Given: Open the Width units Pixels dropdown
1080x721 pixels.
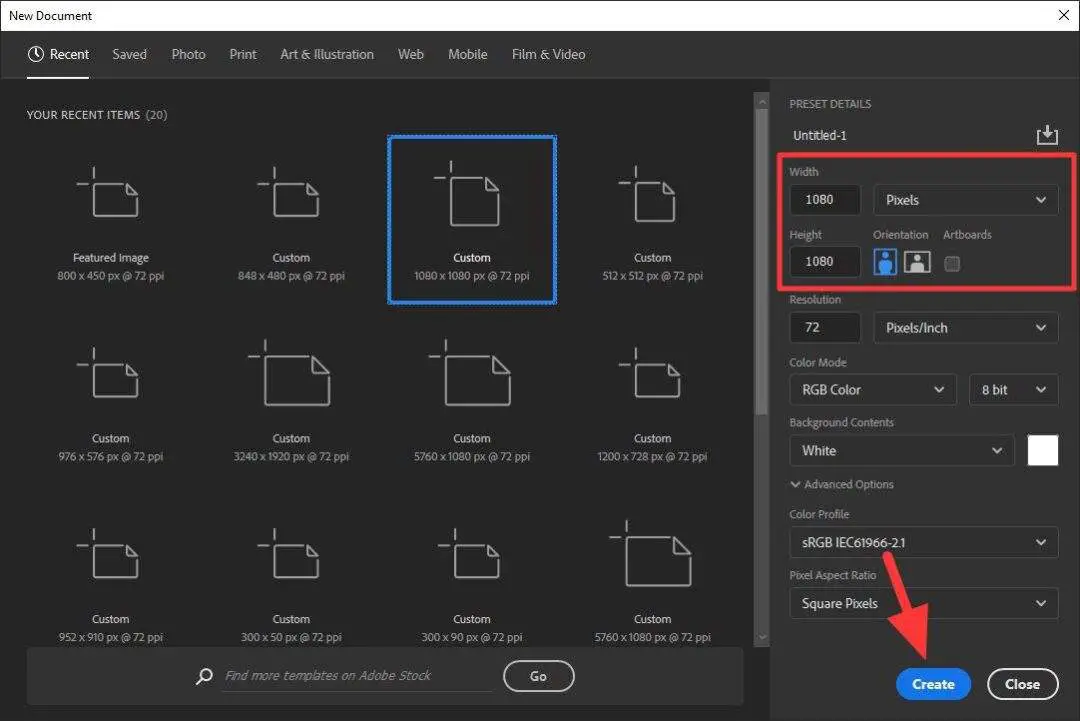Looking at the screenshot, I should click(x=964, y=199).
